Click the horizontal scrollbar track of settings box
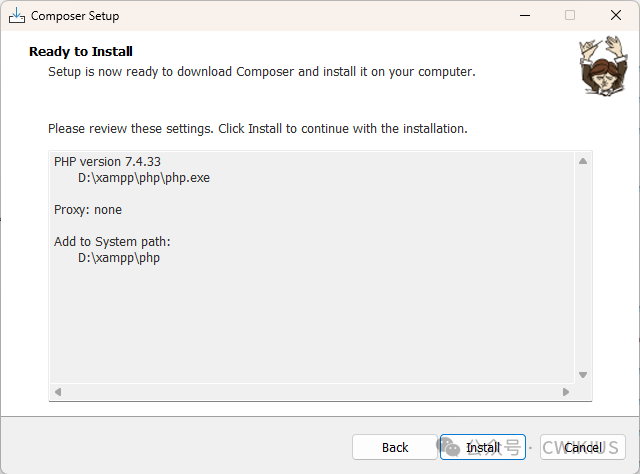The image size is (640, 474). click(x=312, y=391)
